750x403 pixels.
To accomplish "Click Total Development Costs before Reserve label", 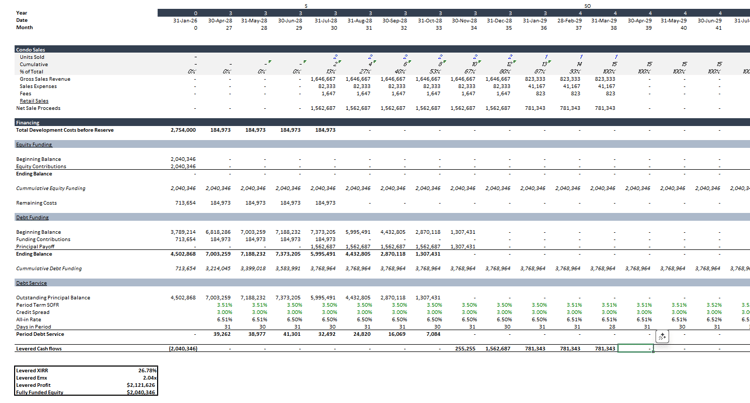I will 65,130.
